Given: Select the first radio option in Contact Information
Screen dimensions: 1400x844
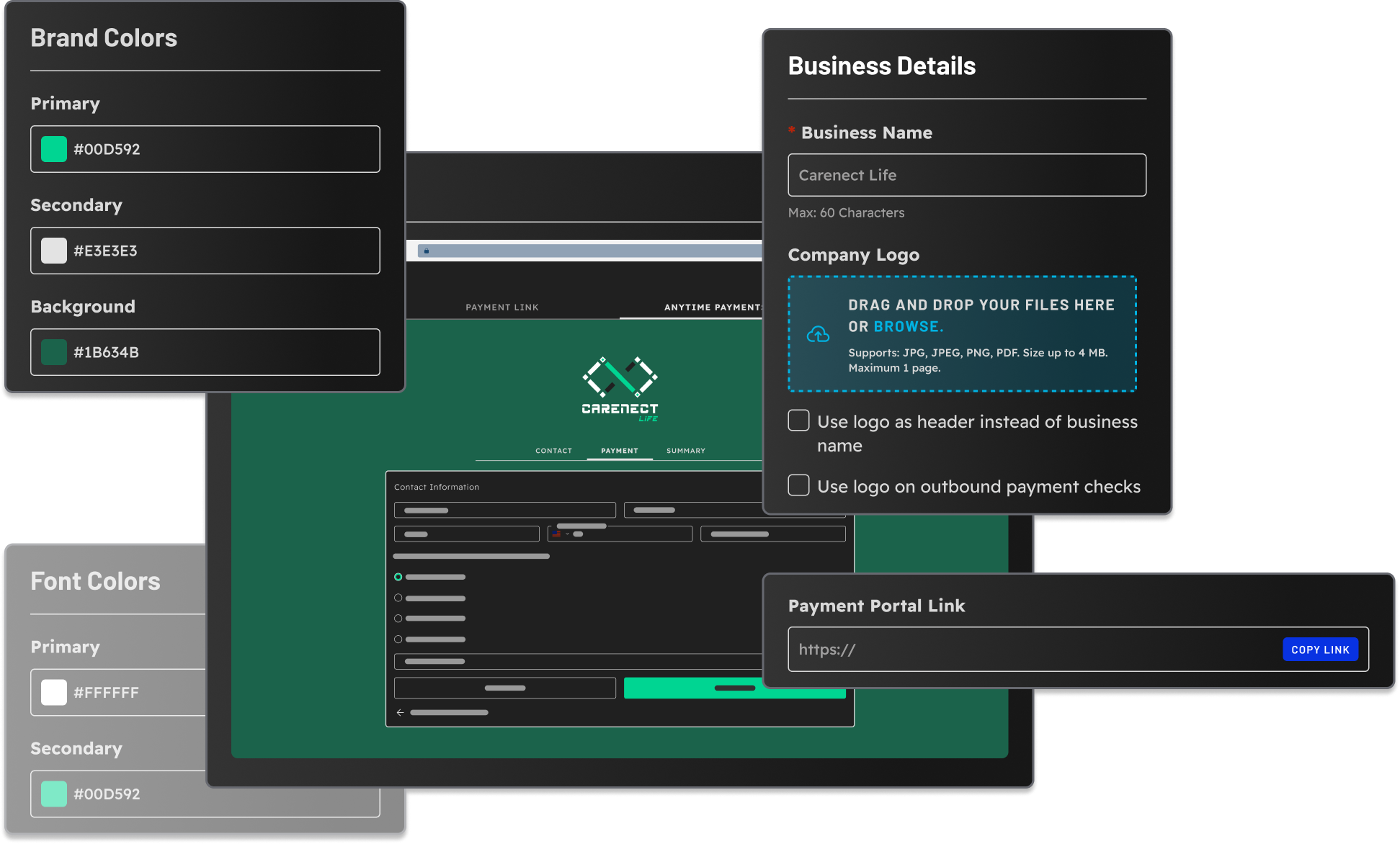Looking at the screenshot, I should pos(398,576).
